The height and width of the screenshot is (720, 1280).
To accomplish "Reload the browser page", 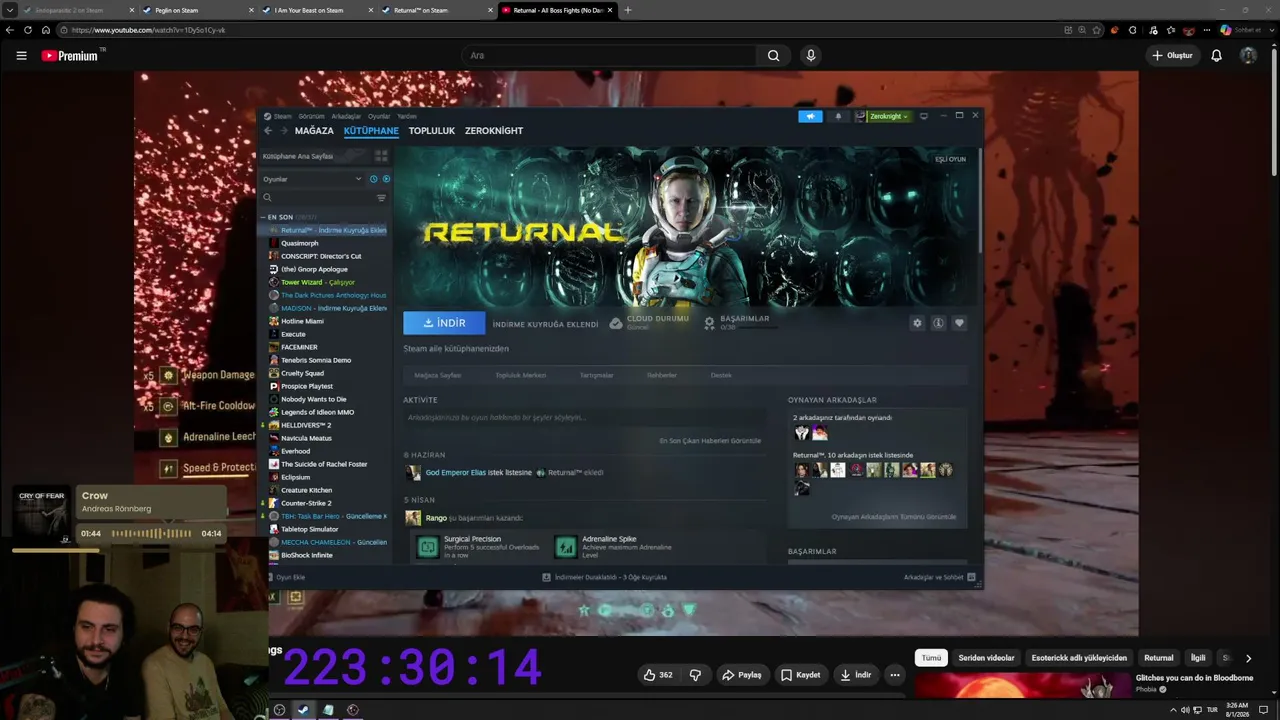I will [x=28, y=30].
